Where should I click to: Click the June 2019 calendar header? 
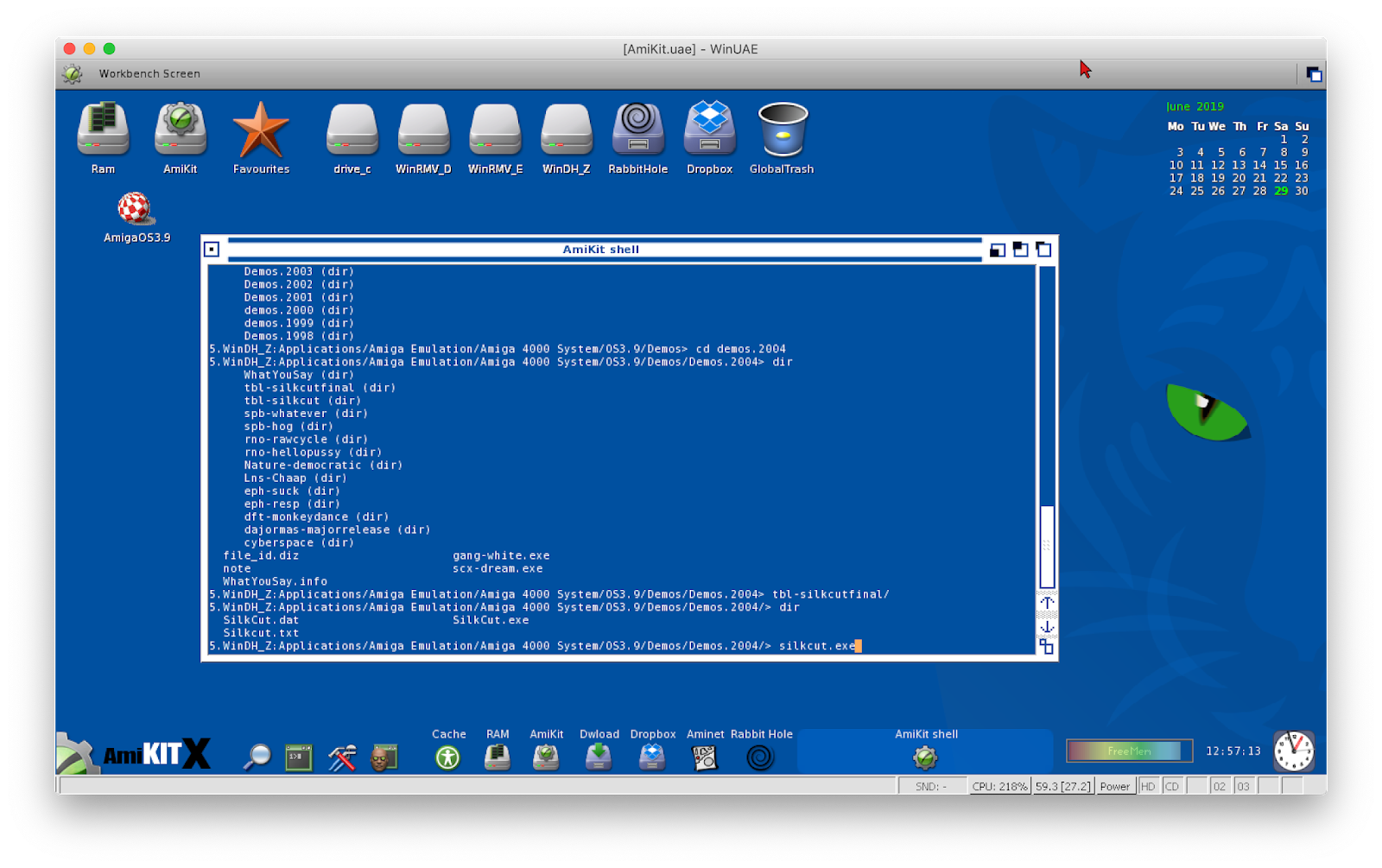(1195, 106)
